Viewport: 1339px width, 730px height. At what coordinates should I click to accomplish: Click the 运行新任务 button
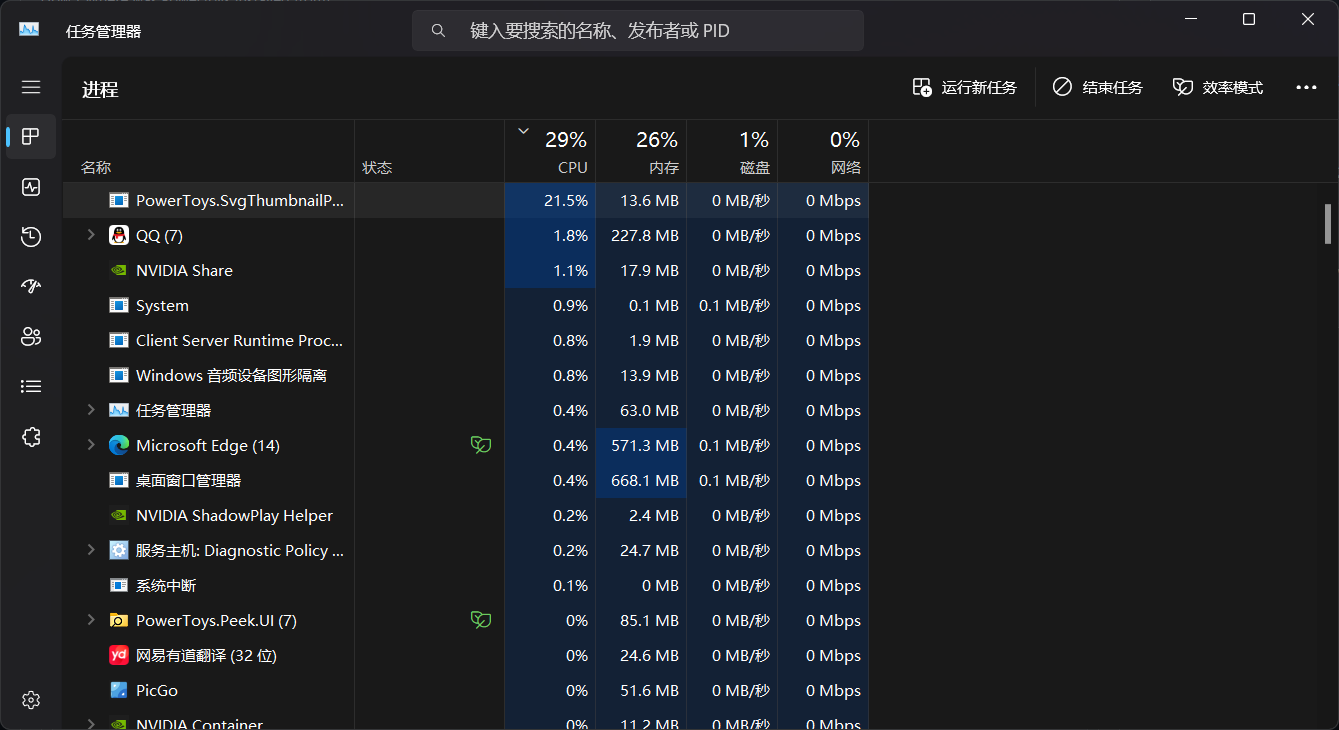963,87
